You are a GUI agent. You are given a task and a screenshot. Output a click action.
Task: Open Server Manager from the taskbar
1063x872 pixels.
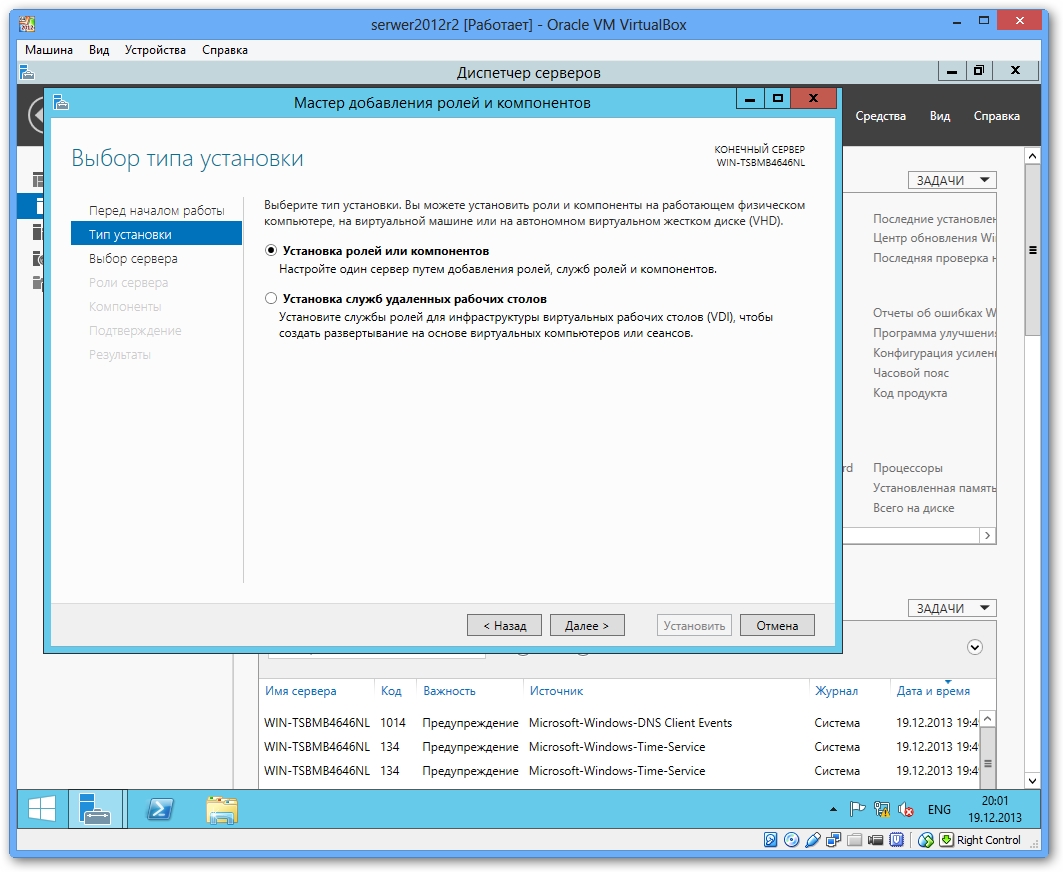[95, 810]
